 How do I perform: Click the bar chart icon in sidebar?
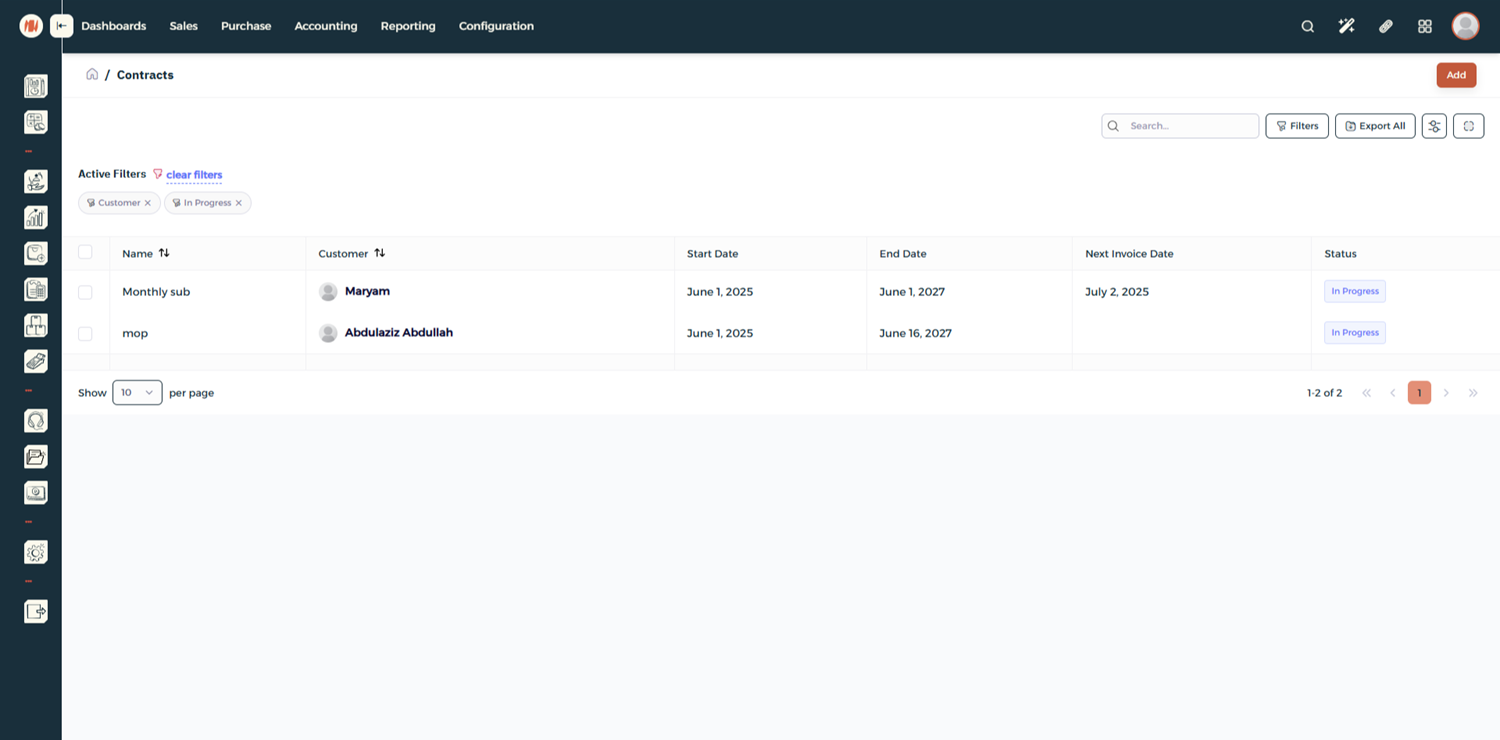36,217
